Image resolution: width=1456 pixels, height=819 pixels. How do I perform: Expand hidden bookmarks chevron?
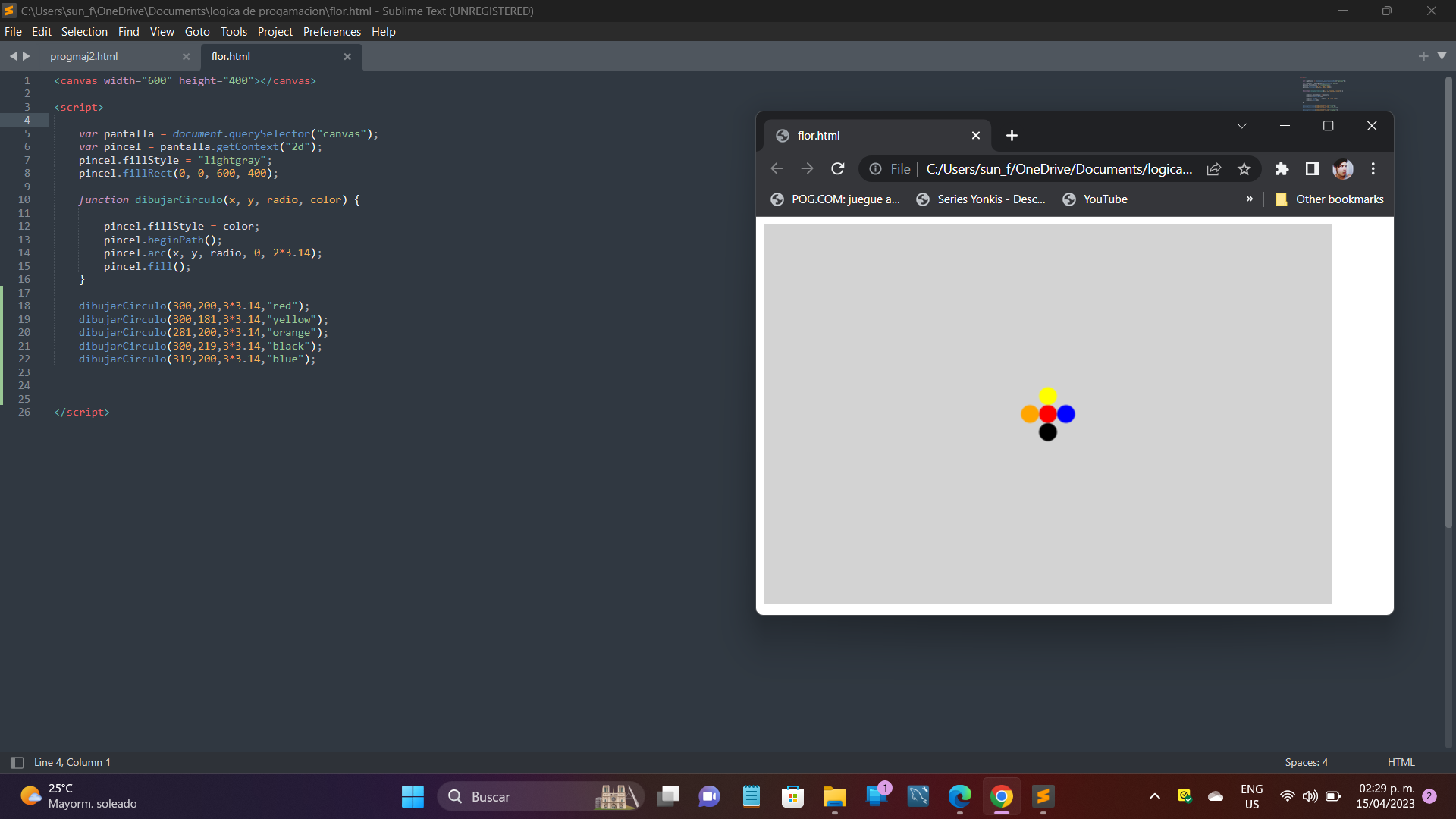click(x=1250, y=199)
